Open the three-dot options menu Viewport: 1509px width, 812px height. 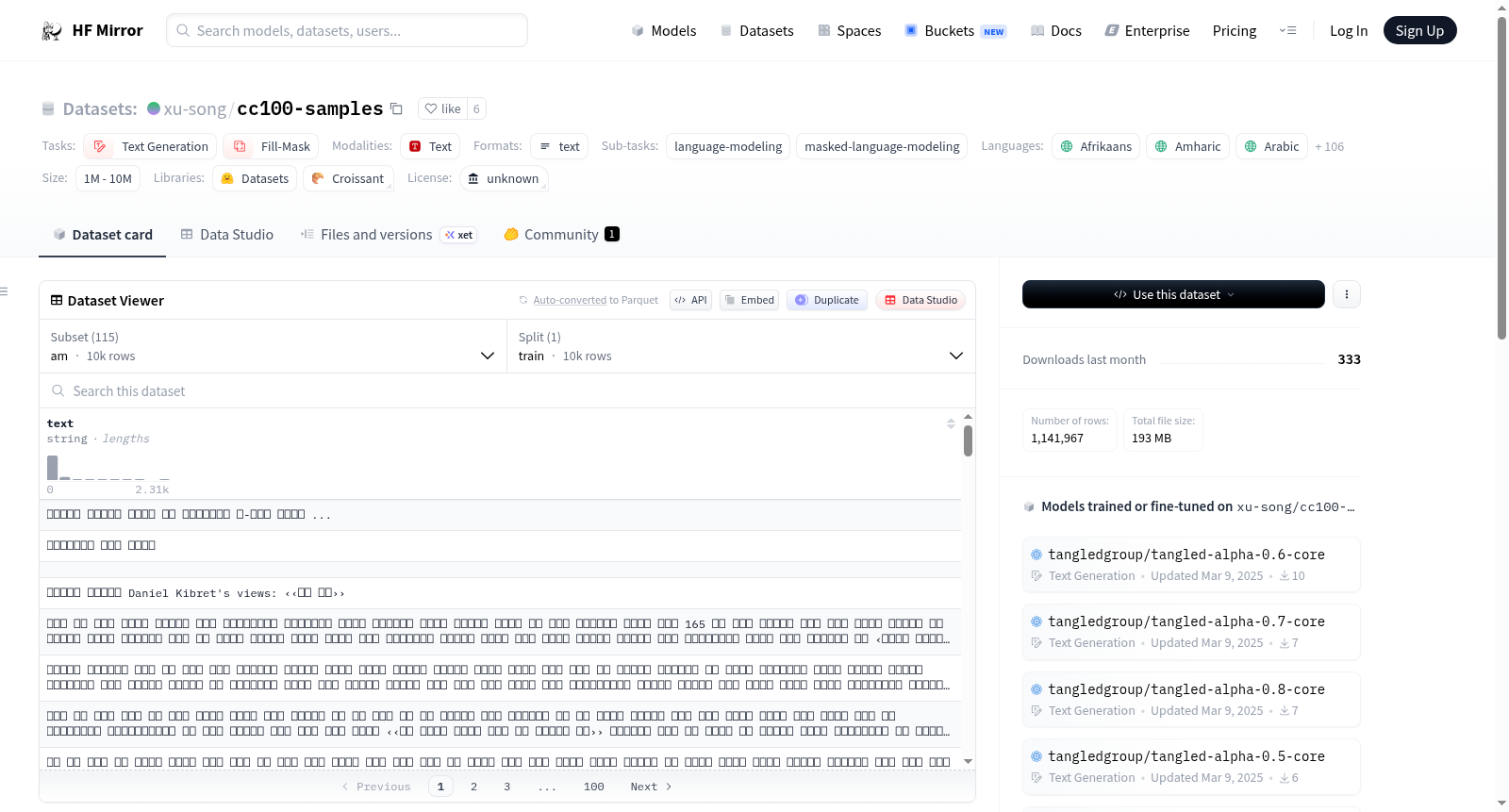click(1347, 295)
